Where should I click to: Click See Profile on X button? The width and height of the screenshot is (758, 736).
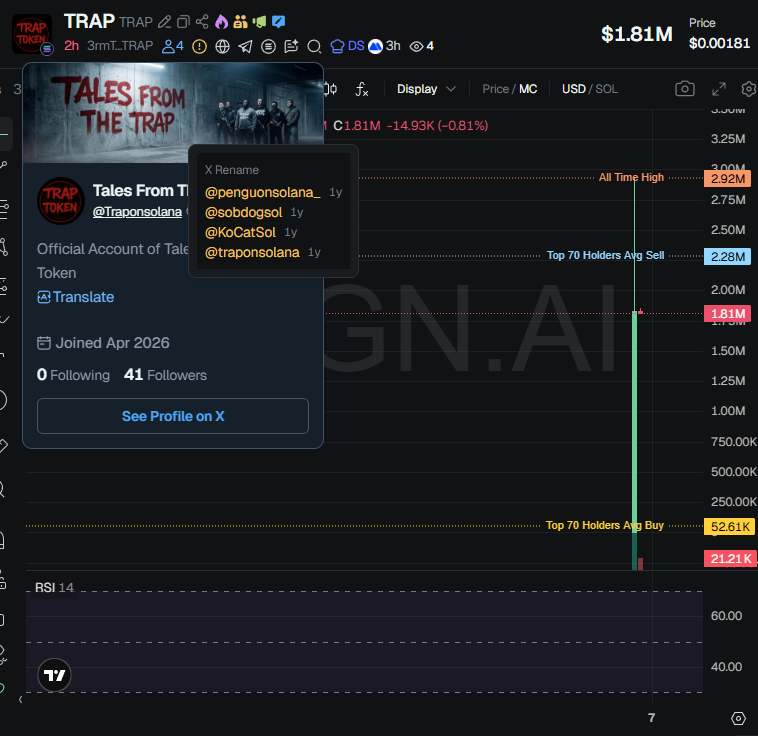click(173, 416)
